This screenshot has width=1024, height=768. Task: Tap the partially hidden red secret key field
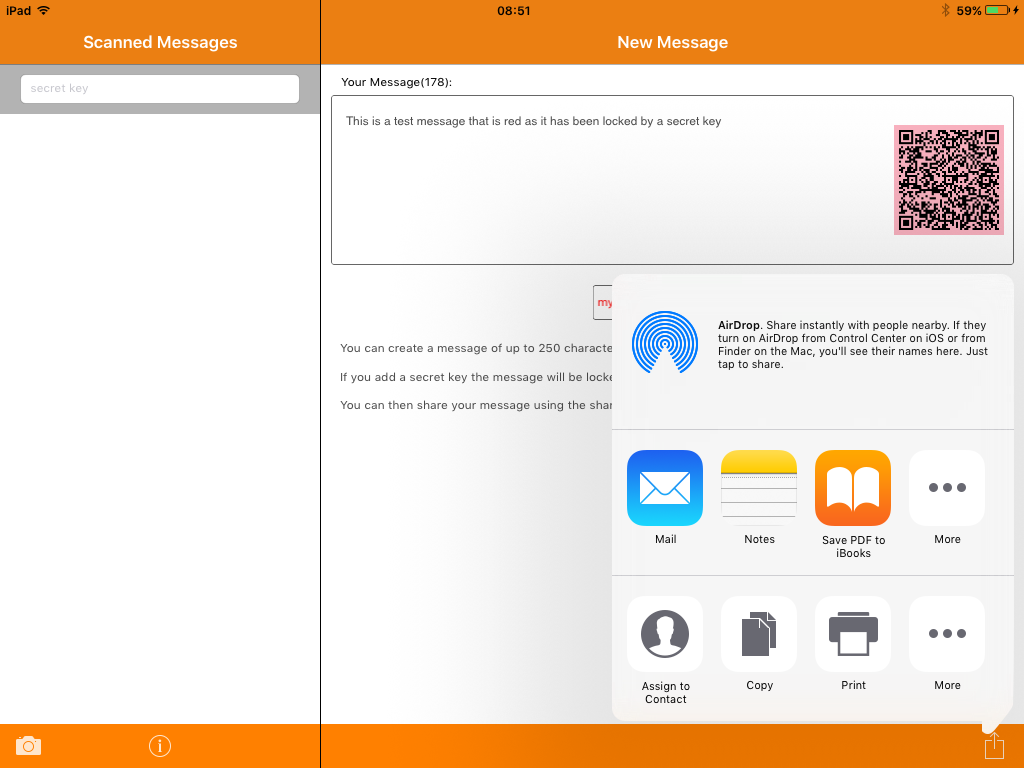pos(603,302)
